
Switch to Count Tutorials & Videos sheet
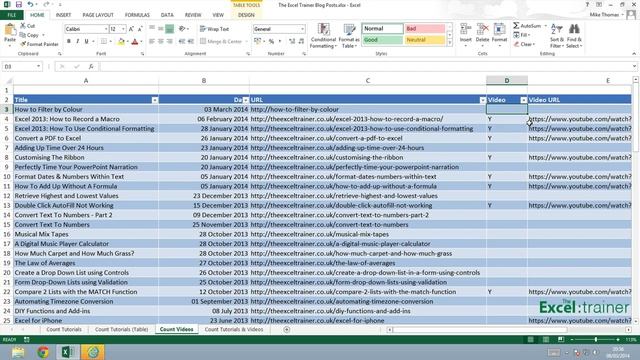234,329
